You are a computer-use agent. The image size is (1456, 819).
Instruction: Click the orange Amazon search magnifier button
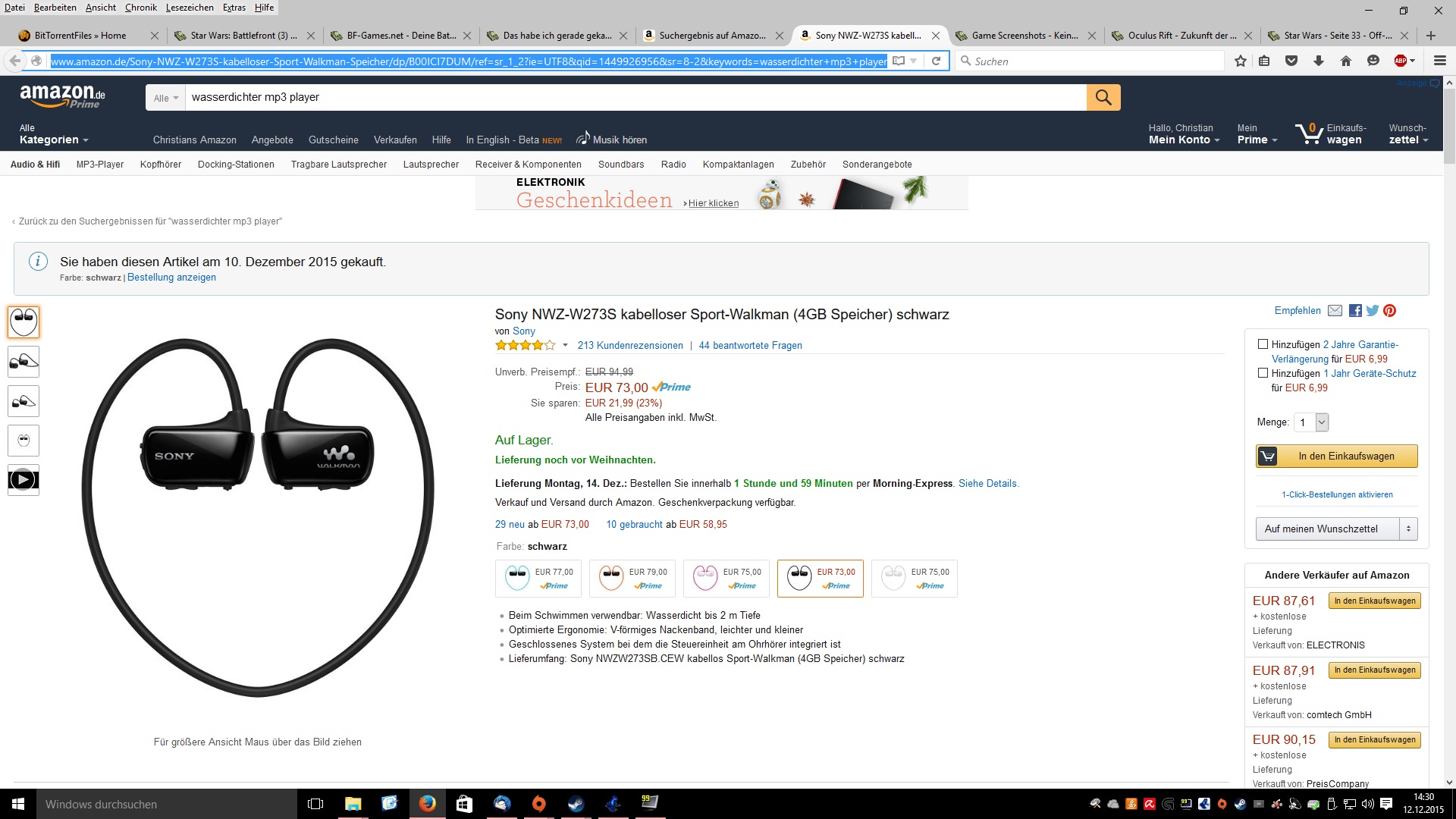[x=1103, y=97]
